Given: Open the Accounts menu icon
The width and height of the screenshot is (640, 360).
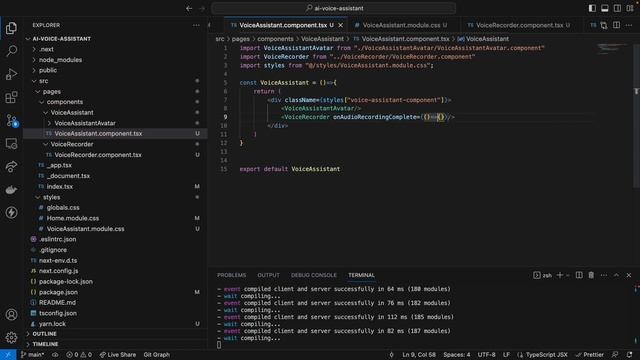Looking at the screenshot, I should [x=11, y=315].
